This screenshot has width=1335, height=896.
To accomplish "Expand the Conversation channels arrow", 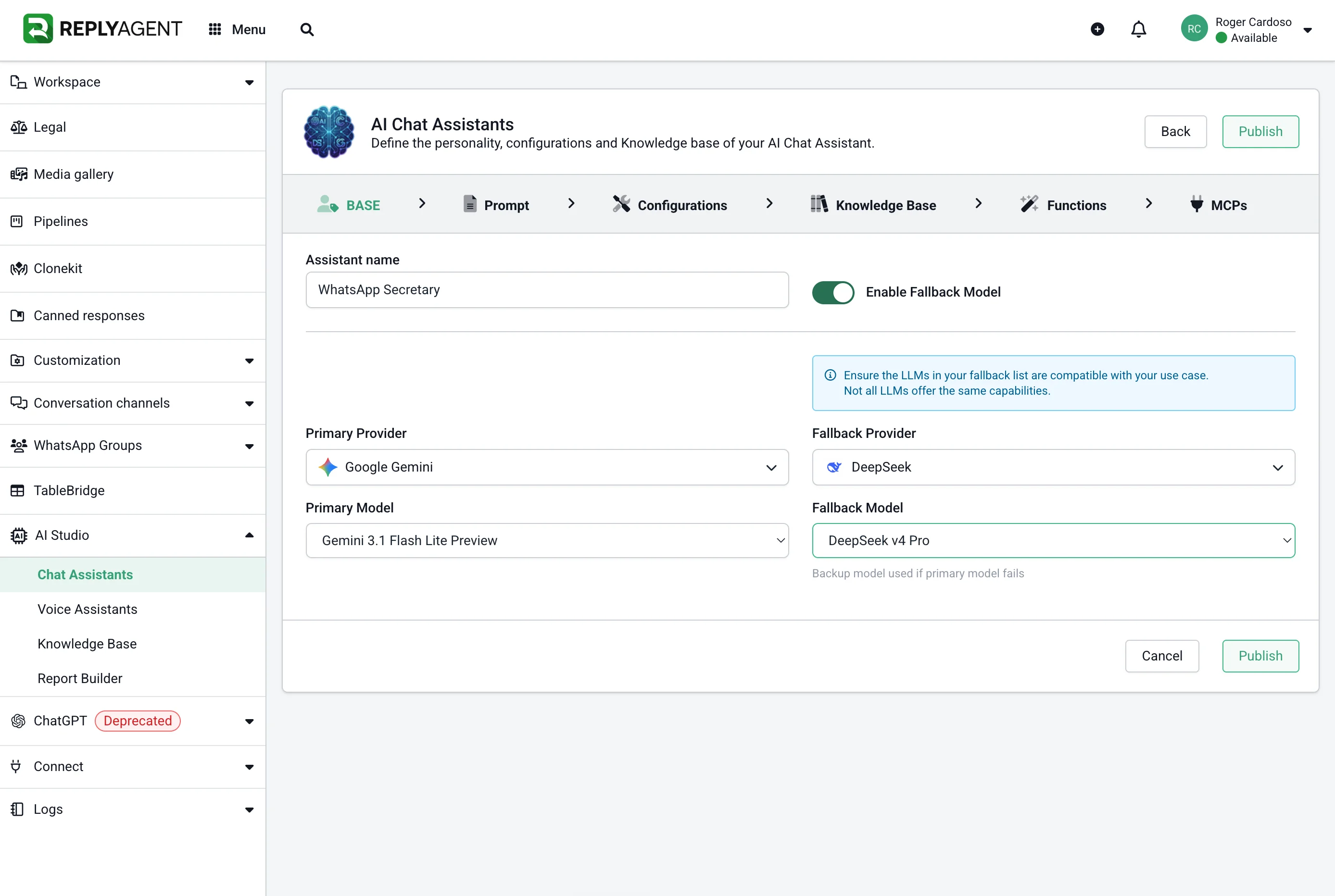I will (x=249, y=404).
